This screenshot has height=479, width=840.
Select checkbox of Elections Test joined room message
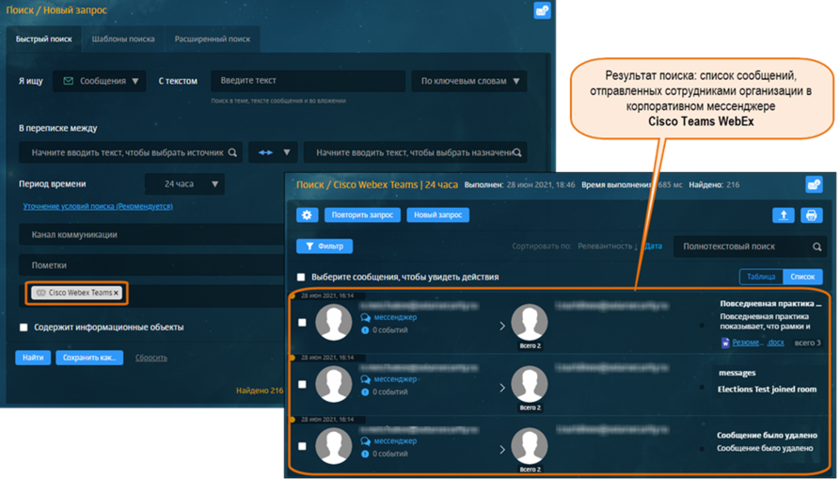pyautogui.click(x=302, y=385)
